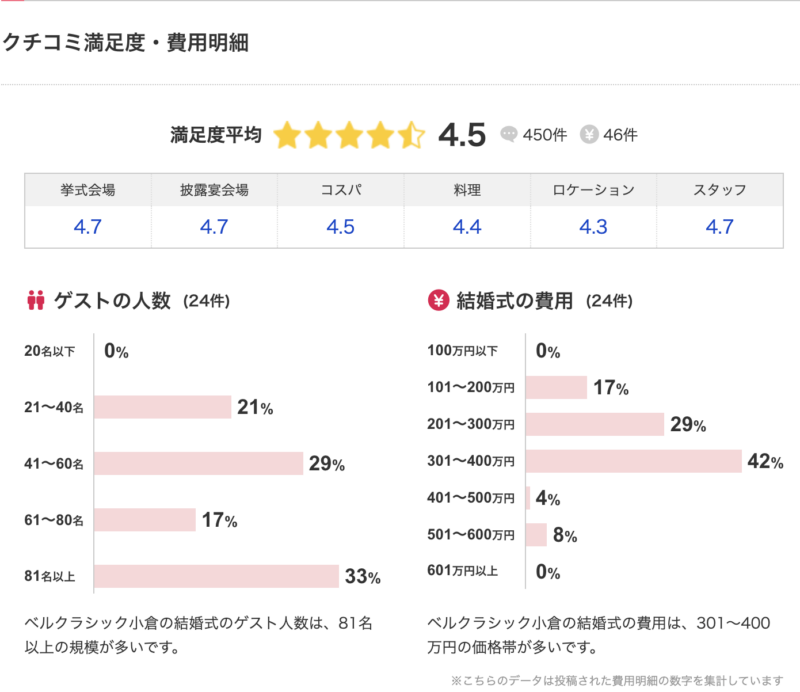The width and height of the screenshot is (800, 692).
Task: Click the 101〜200万円 17% bar
Action: point(556,387)
